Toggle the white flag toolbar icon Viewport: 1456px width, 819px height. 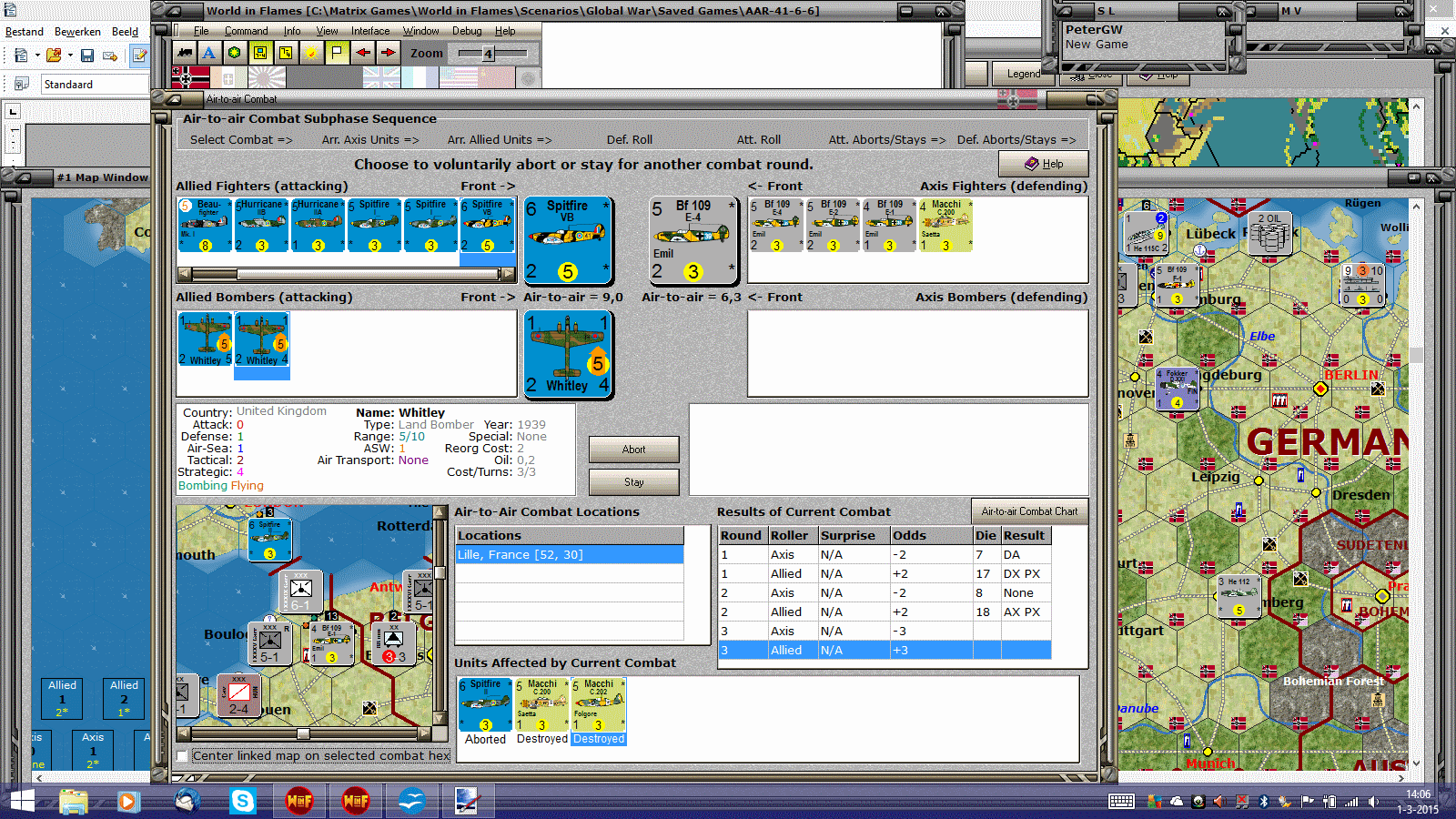337,53
